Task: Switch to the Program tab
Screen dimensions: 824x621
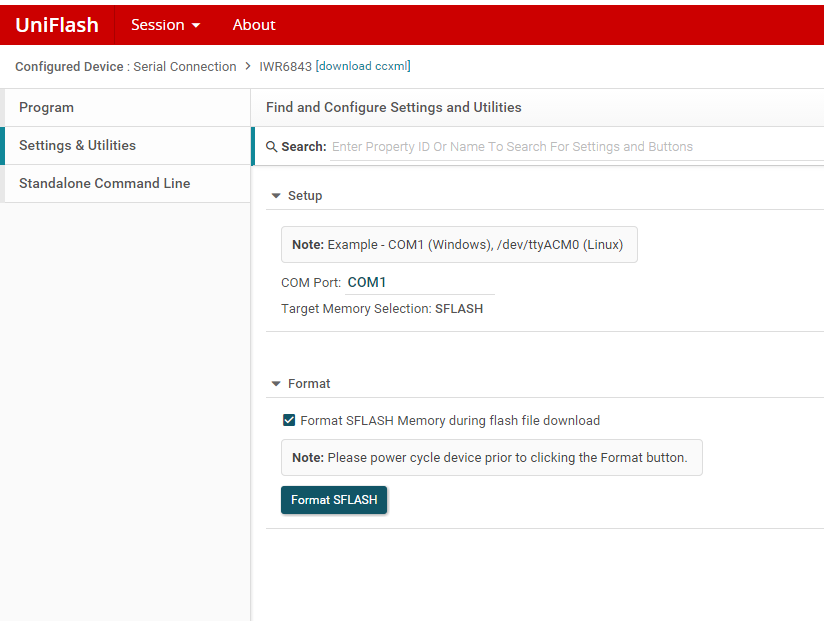Action: (x=128, y=108)
